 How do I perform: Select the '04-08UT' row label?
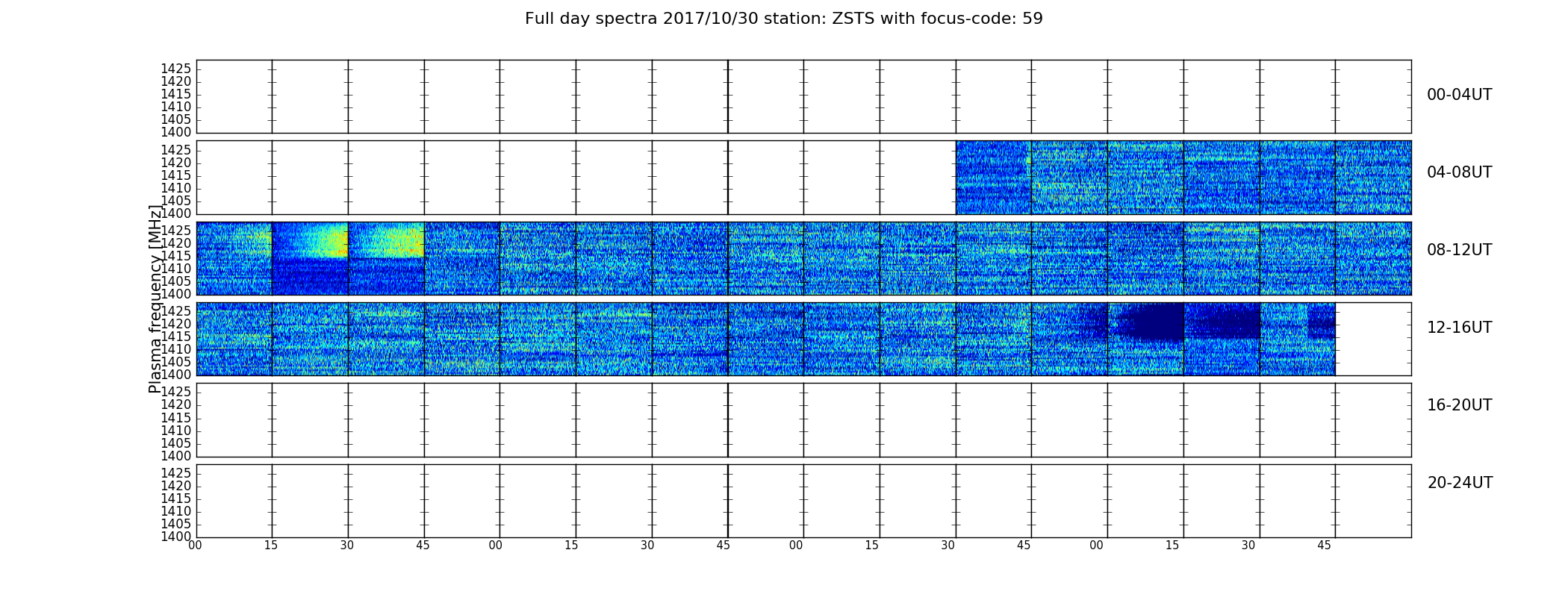click(1459, 172)
